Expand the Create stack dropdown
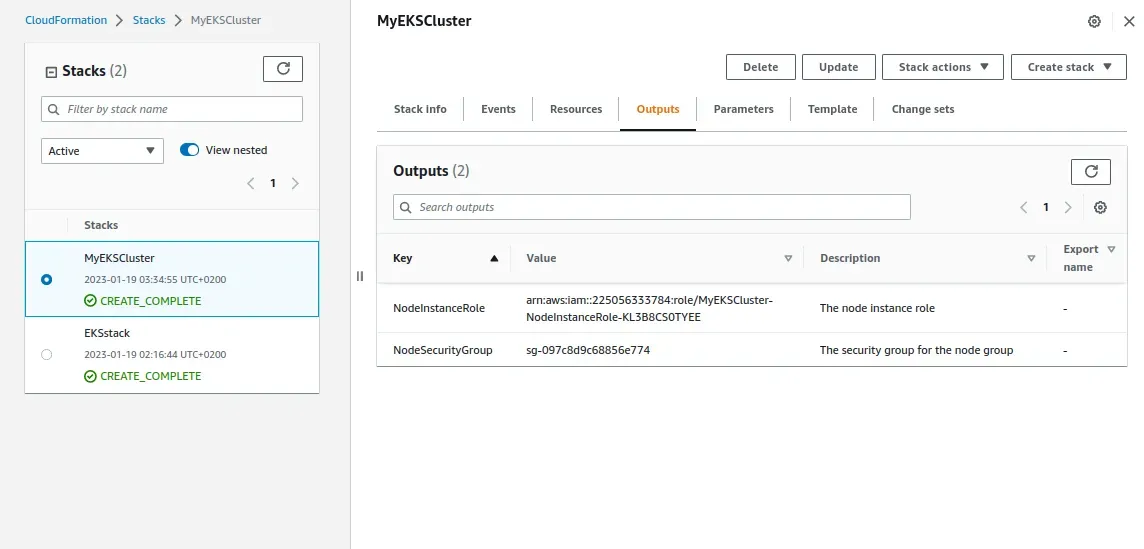Screen dimensions: 1144x549 (x=1068, y=67)
